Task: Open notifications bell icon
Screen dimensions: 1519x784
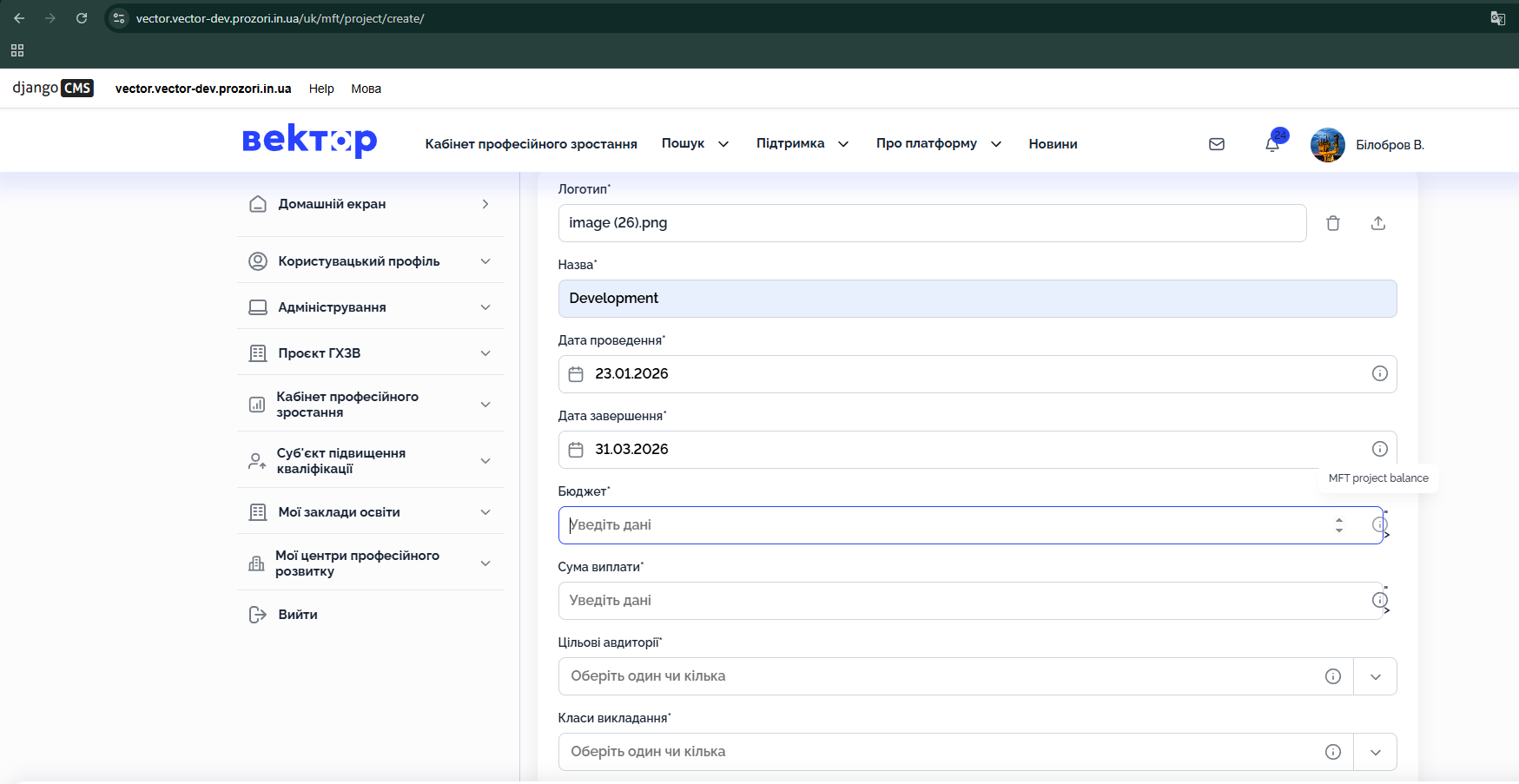Action: coord(1272,144)
